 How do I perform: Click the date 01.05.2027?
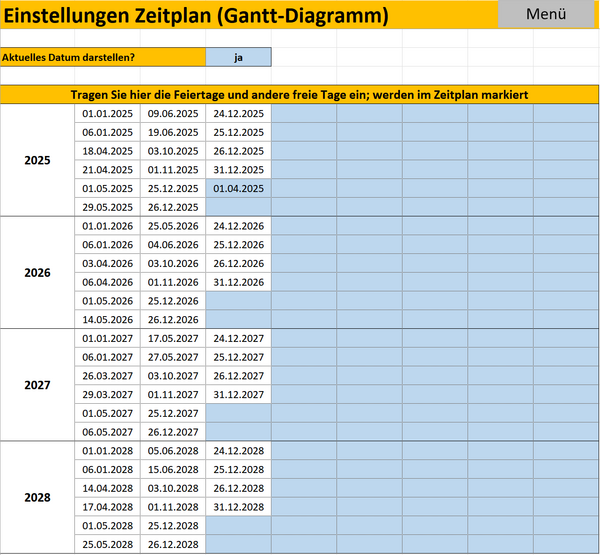tap(108, 414)
